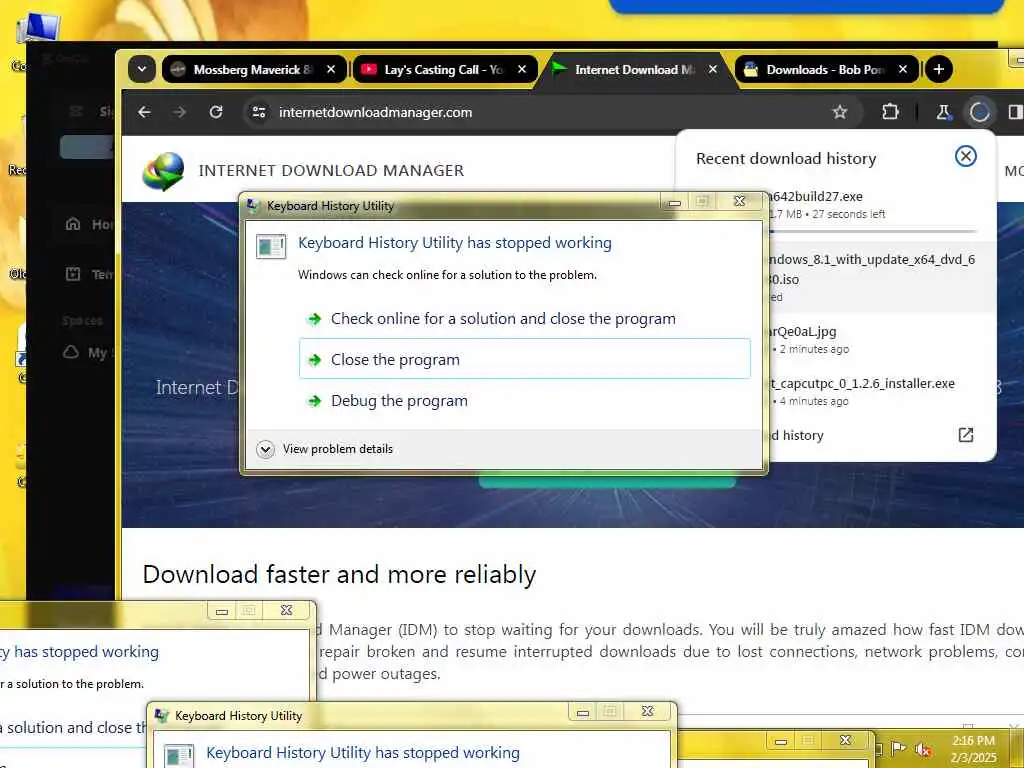Choose Close the program option
This screenshot has width=1024, height=768.
click(x=524, y=359)
